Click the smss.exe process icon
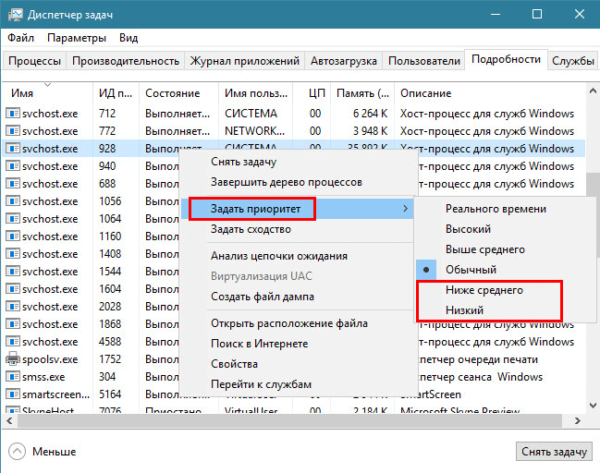Image resolution: width=600 pixels, height=473 pixels. [x=13, y=377]
